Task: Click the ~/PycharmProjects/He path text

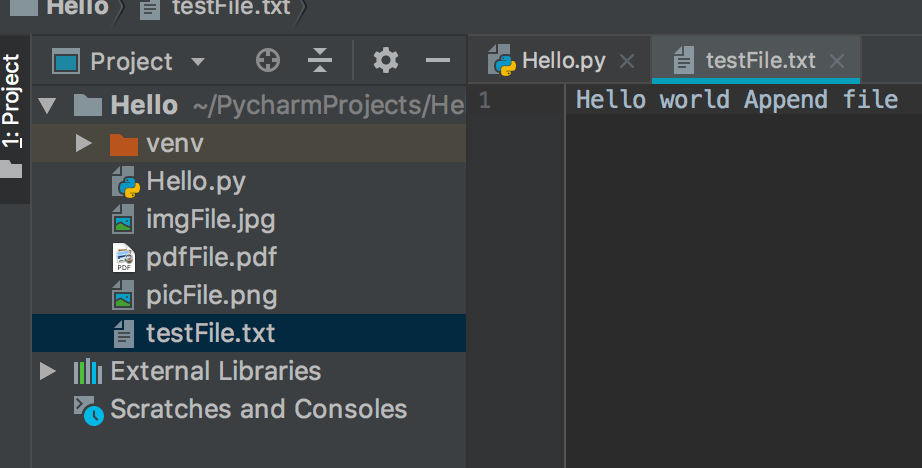Action: [x=329, y=106]
